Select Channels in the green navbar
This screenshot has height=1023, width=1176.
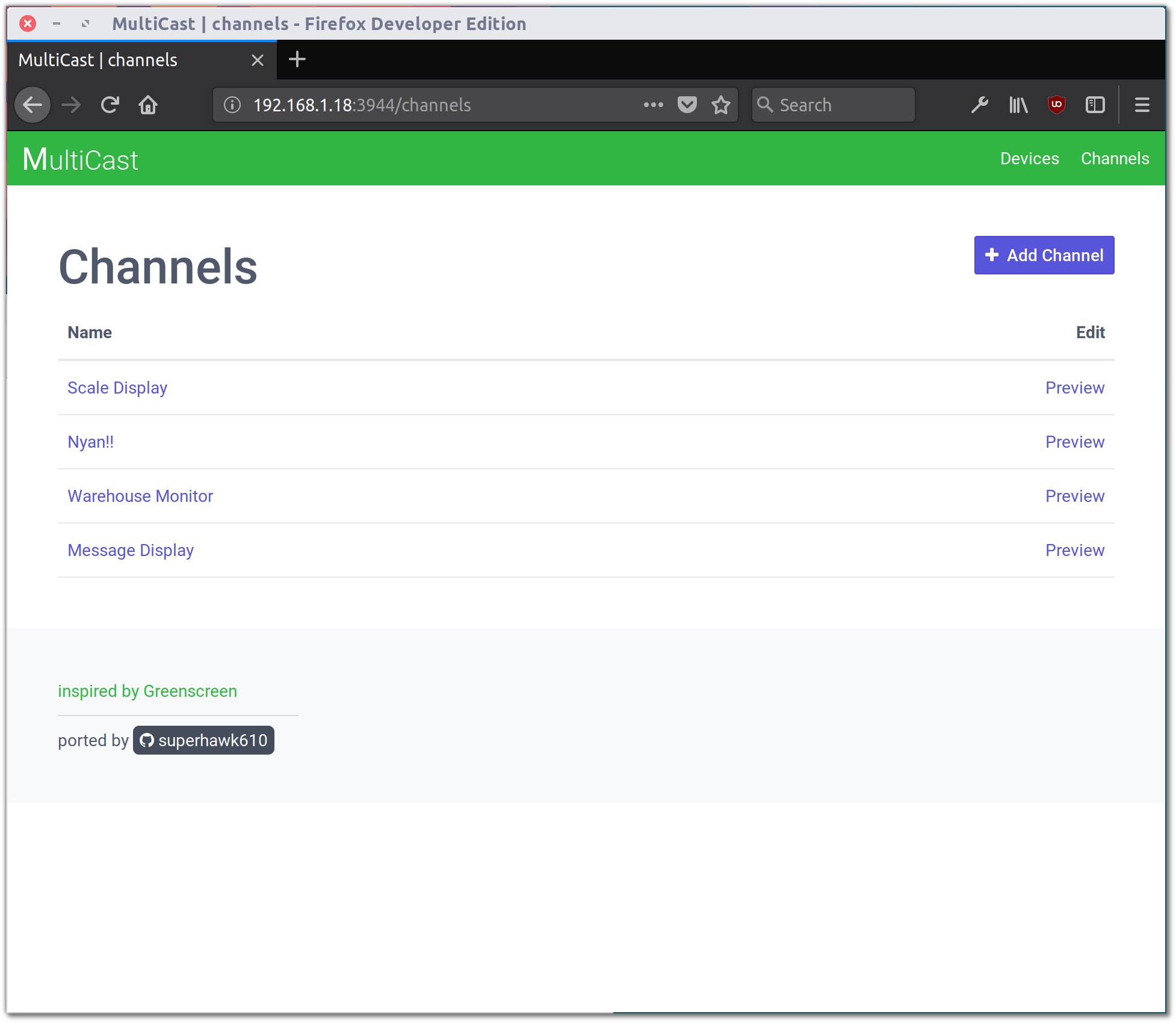[1115, 158]
